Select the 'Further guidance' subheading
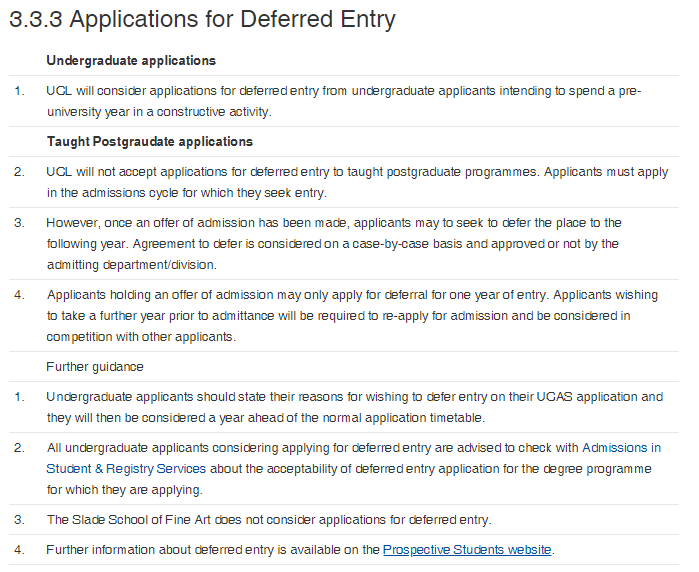 coord(95,367)
